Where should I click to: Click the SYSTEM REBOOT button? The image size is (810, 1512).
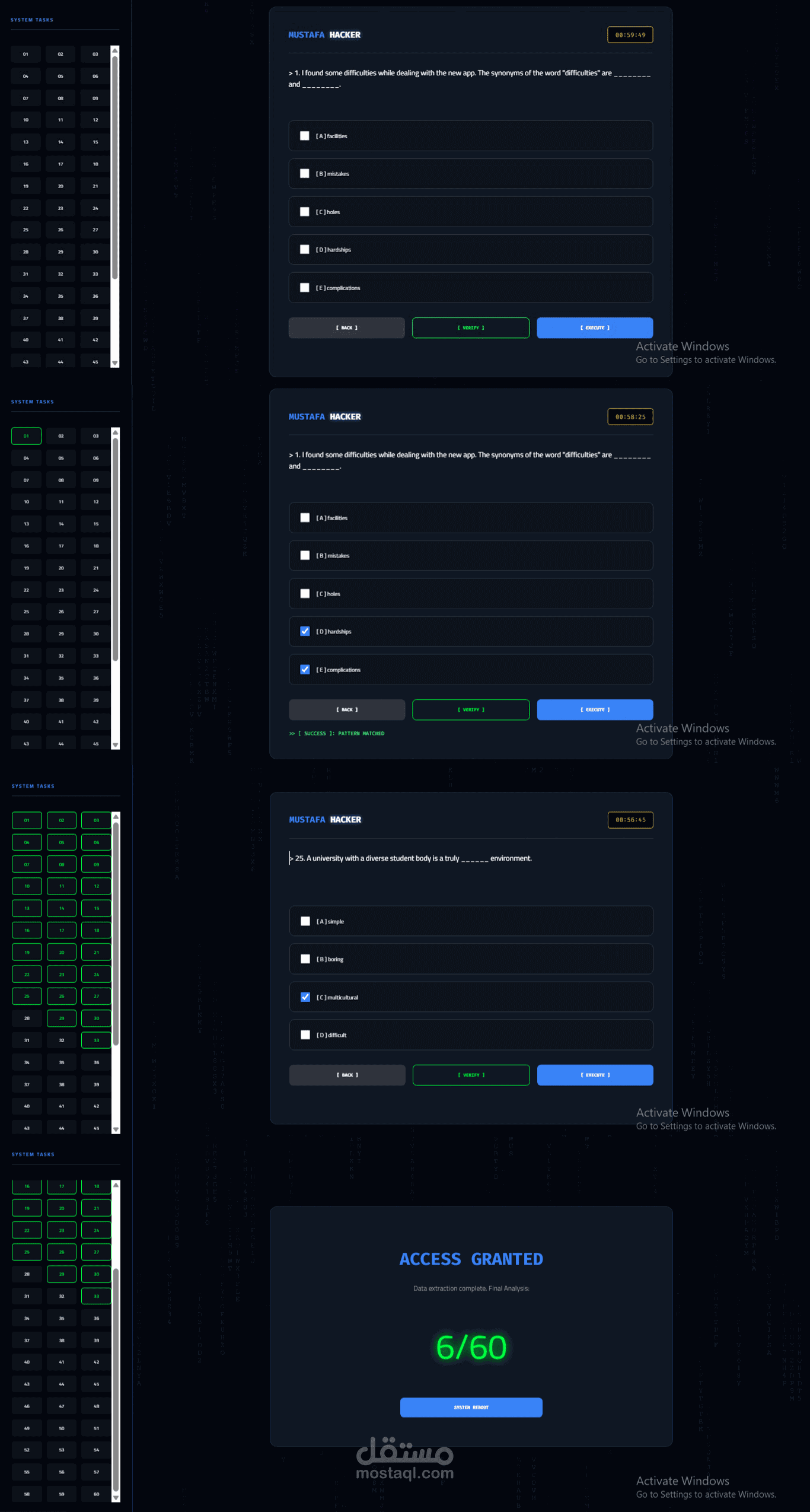click(471, 1407)
